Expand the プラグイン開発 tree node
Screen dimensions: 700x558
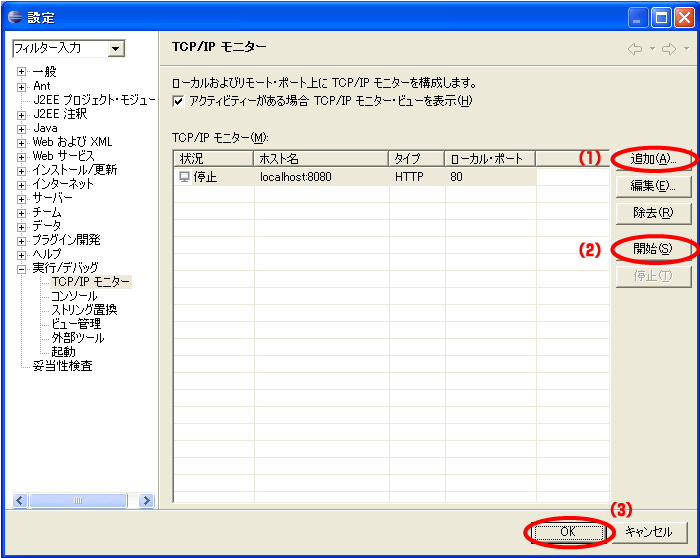click(x=21, y=241)
